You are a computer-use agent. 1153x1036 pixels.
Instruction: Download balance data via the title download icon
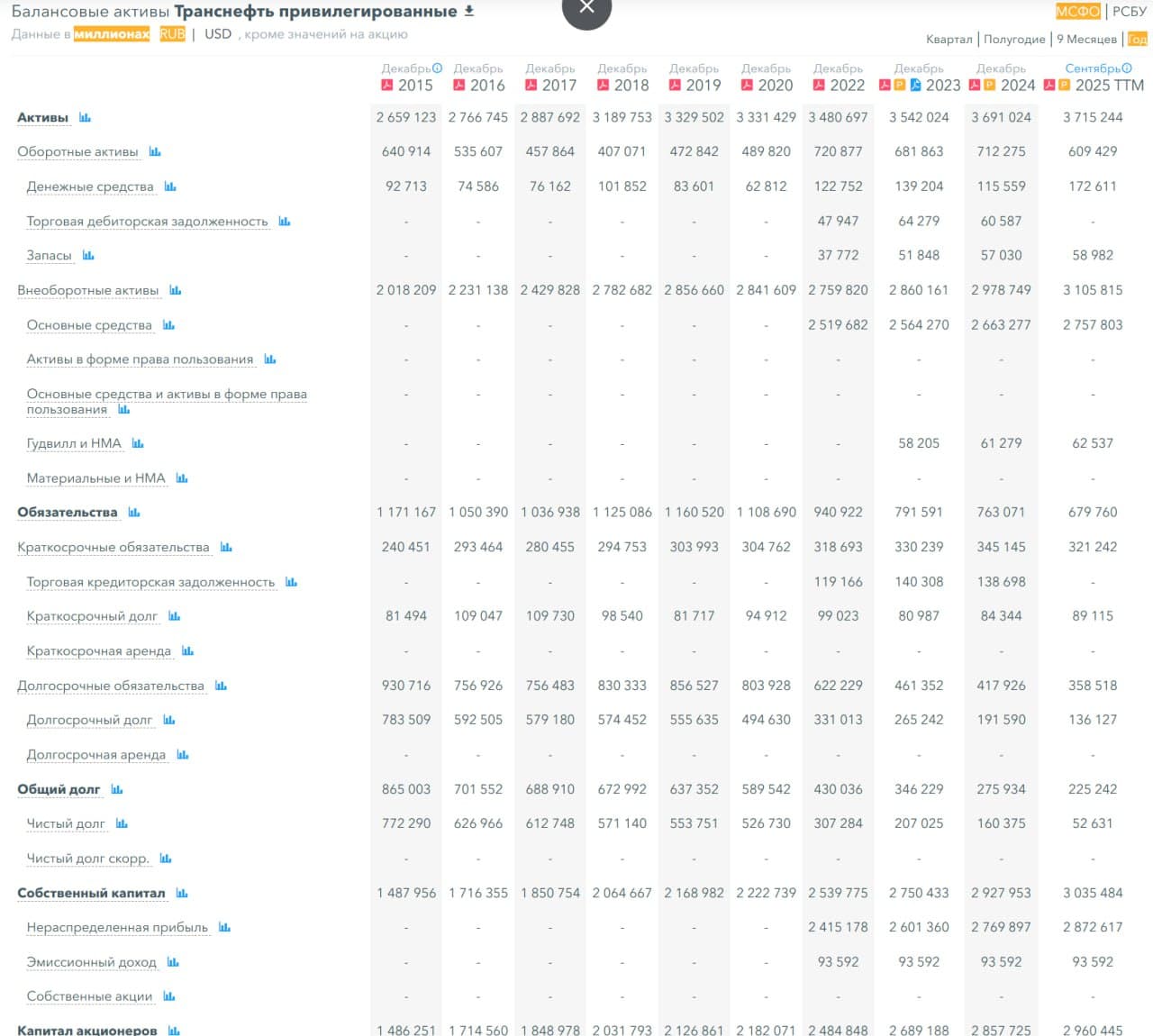468,12
